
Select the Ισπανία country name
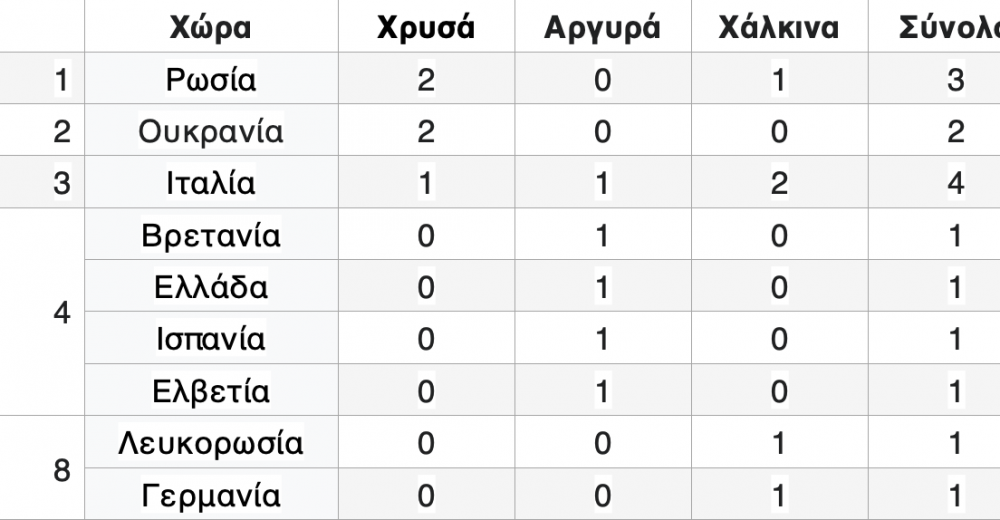(211, 340)
